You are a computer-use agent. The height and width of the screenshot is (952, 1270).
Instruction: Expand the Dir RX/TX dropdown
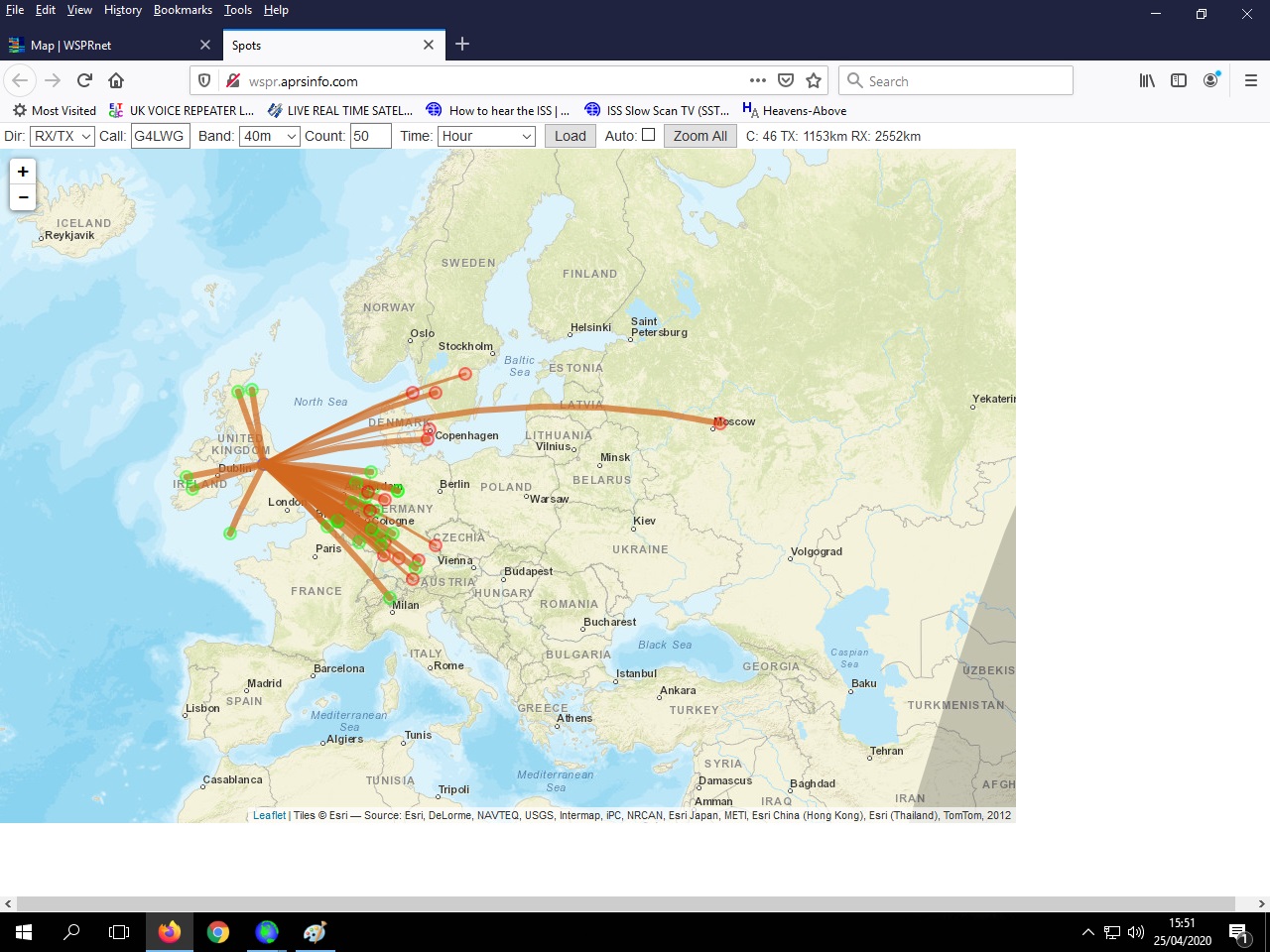[x=62, y=136]
